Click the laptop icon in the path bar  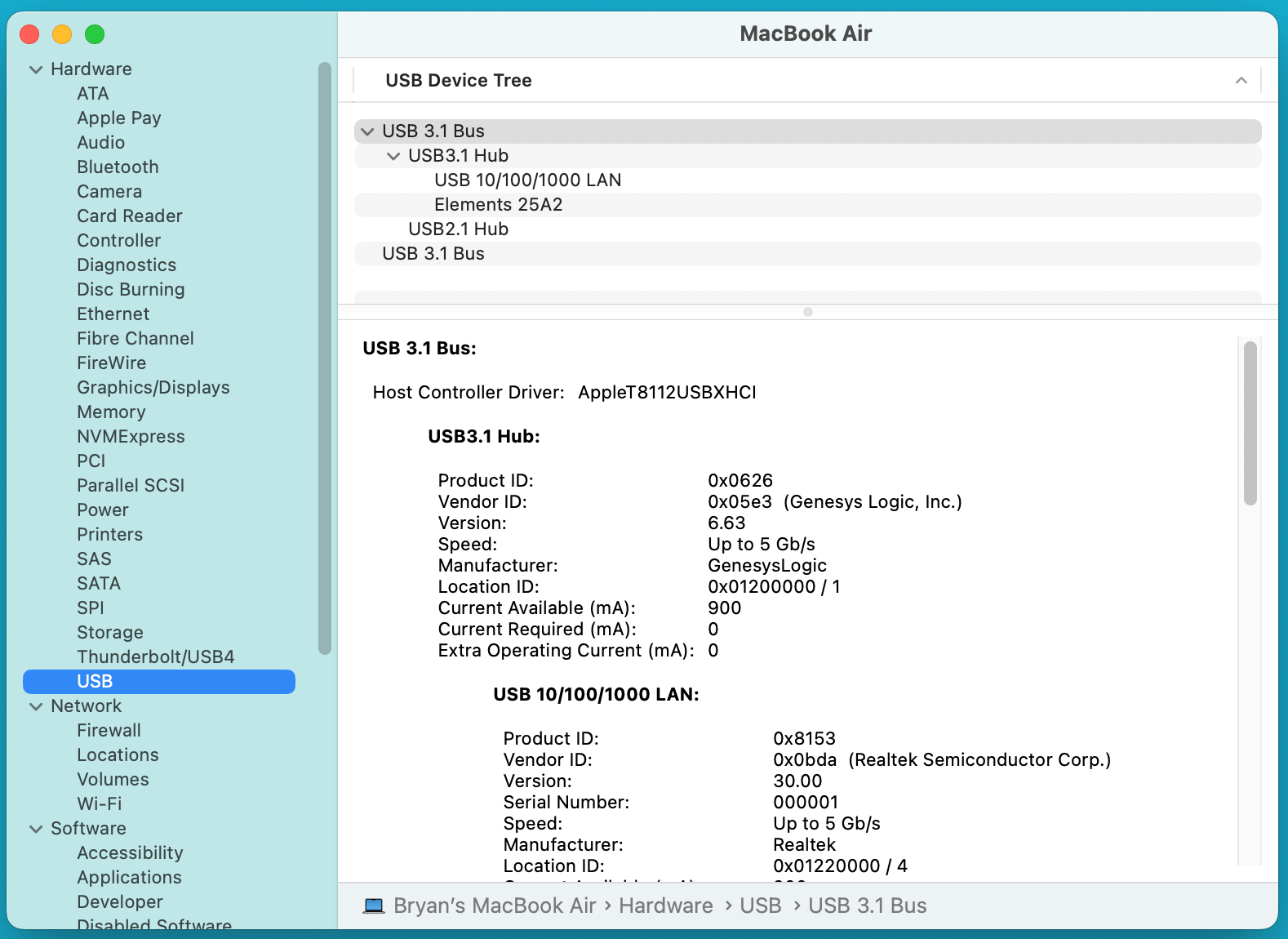[x=374, y=906]
